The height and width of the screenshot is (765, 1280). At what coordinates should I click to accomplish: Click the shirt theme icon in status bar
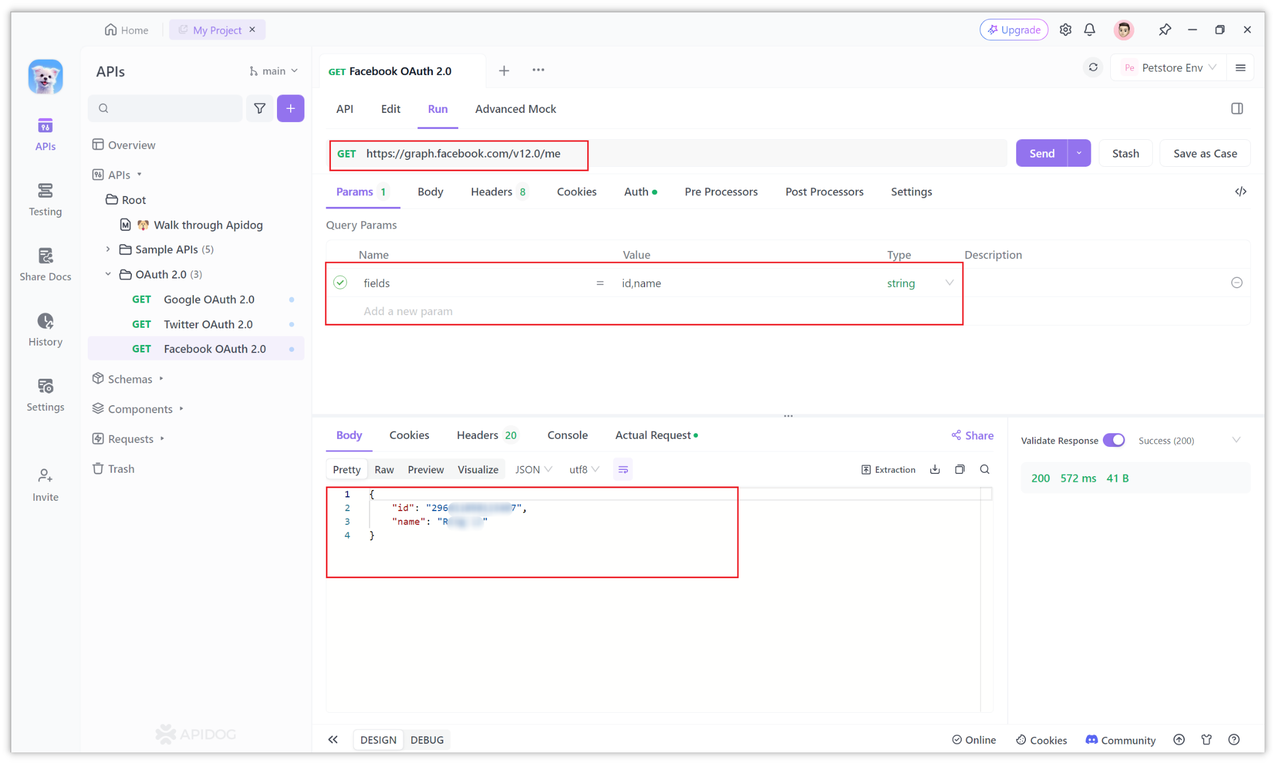point(1207,740)
